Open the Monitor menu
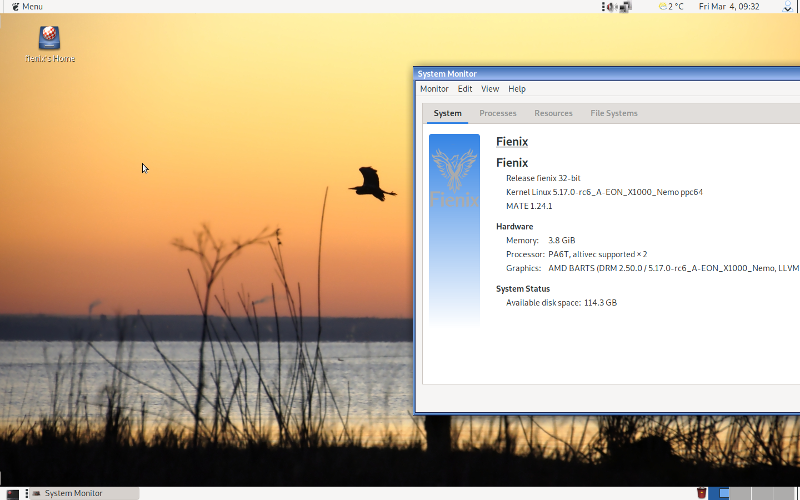Screen dimensions: 800x500 coord(434,89)
